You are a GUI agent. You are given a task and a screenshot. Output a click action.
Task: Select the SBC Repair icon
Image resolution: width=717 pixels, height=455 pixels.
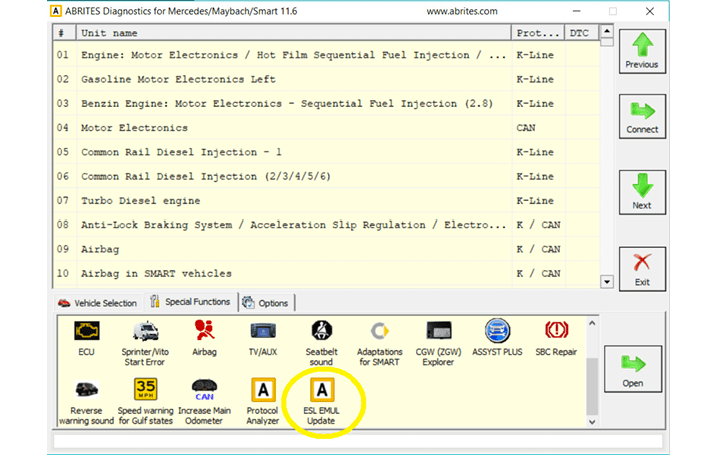tap(557, 332)
